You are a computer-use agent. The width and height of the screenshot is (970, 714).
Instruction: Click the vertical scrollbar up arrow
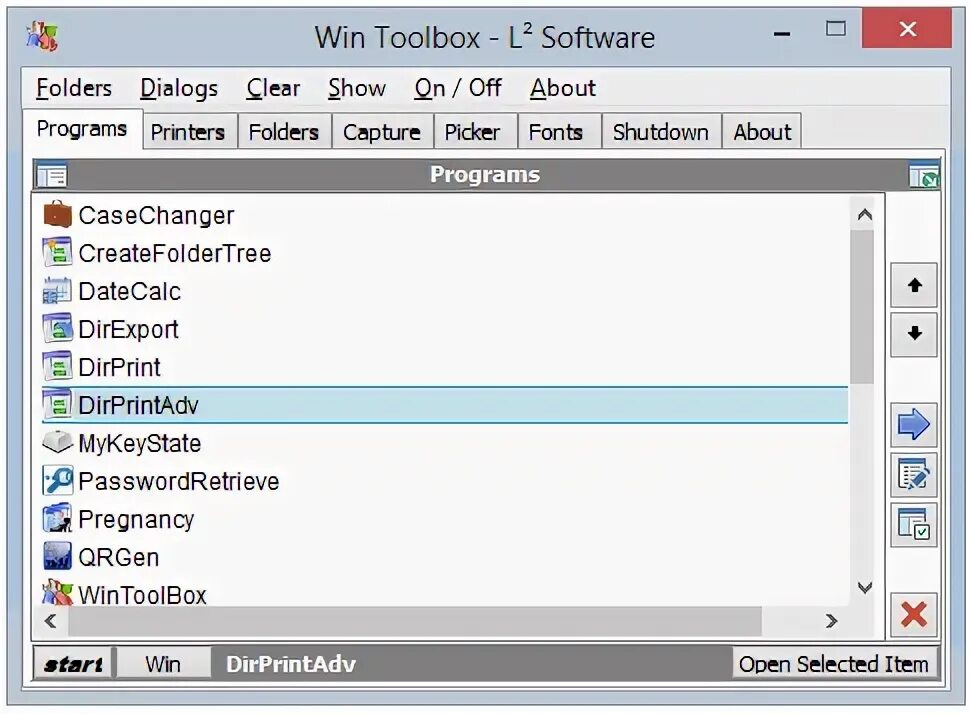point(865,215)
